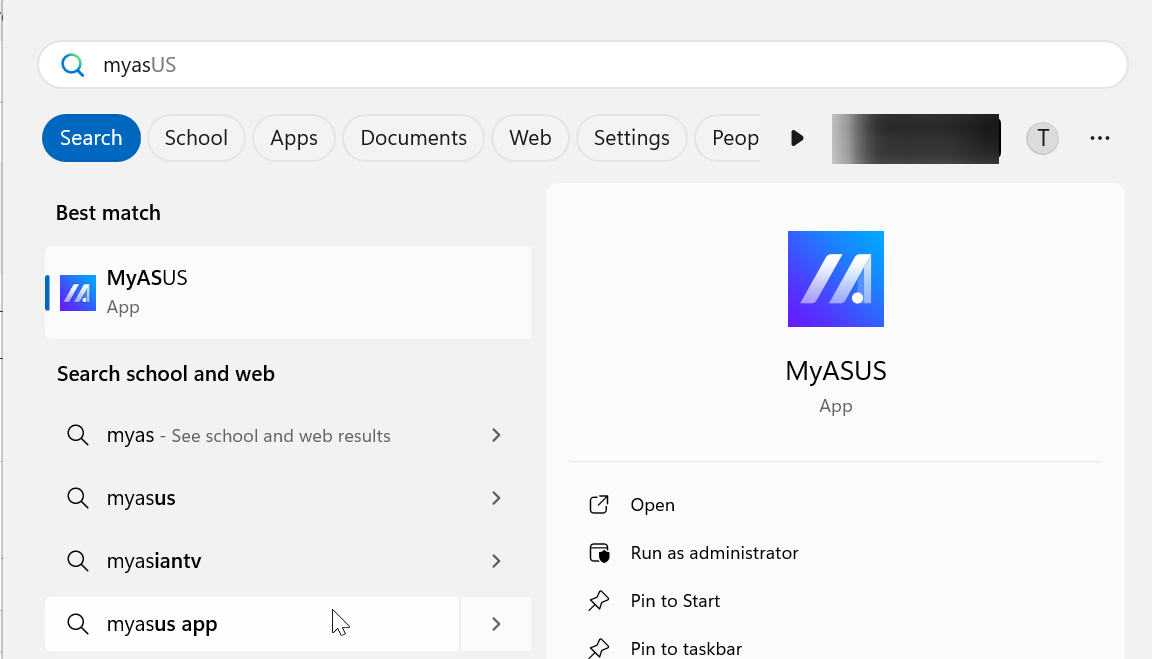Select the School filter tab
This screenshot has height=659, width=1152.
click(196, 138)
